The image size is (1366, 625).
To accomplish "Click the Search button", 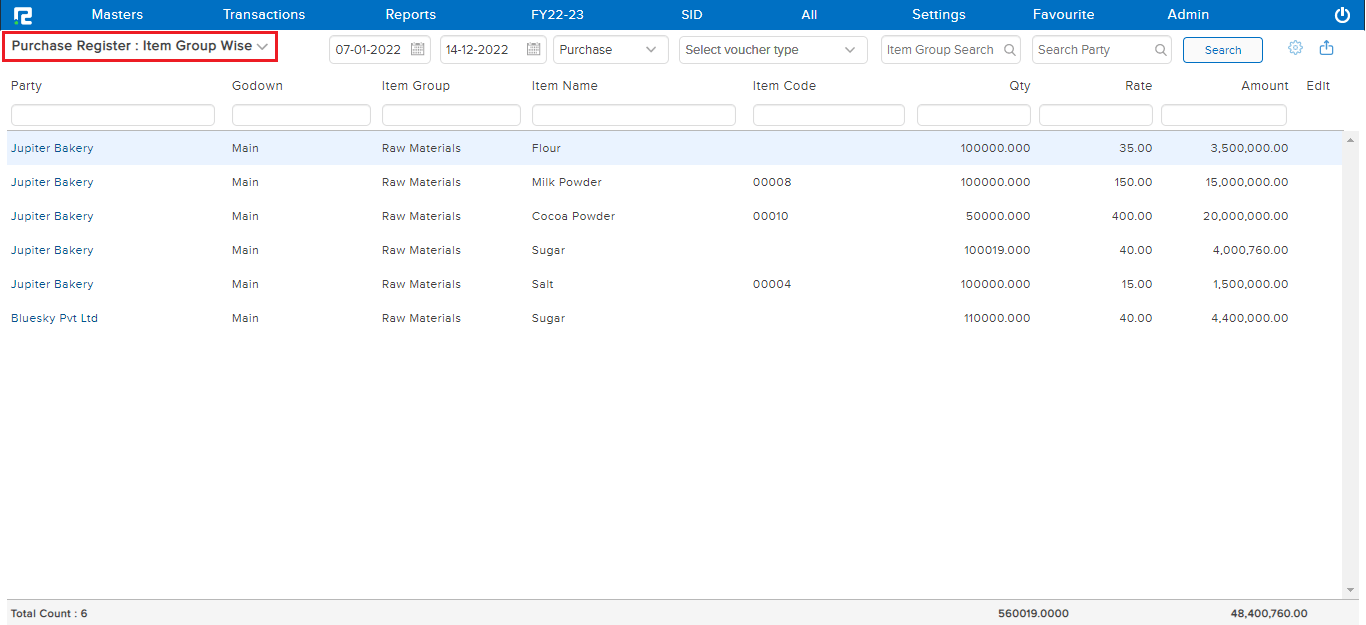I will point(1222,50).
